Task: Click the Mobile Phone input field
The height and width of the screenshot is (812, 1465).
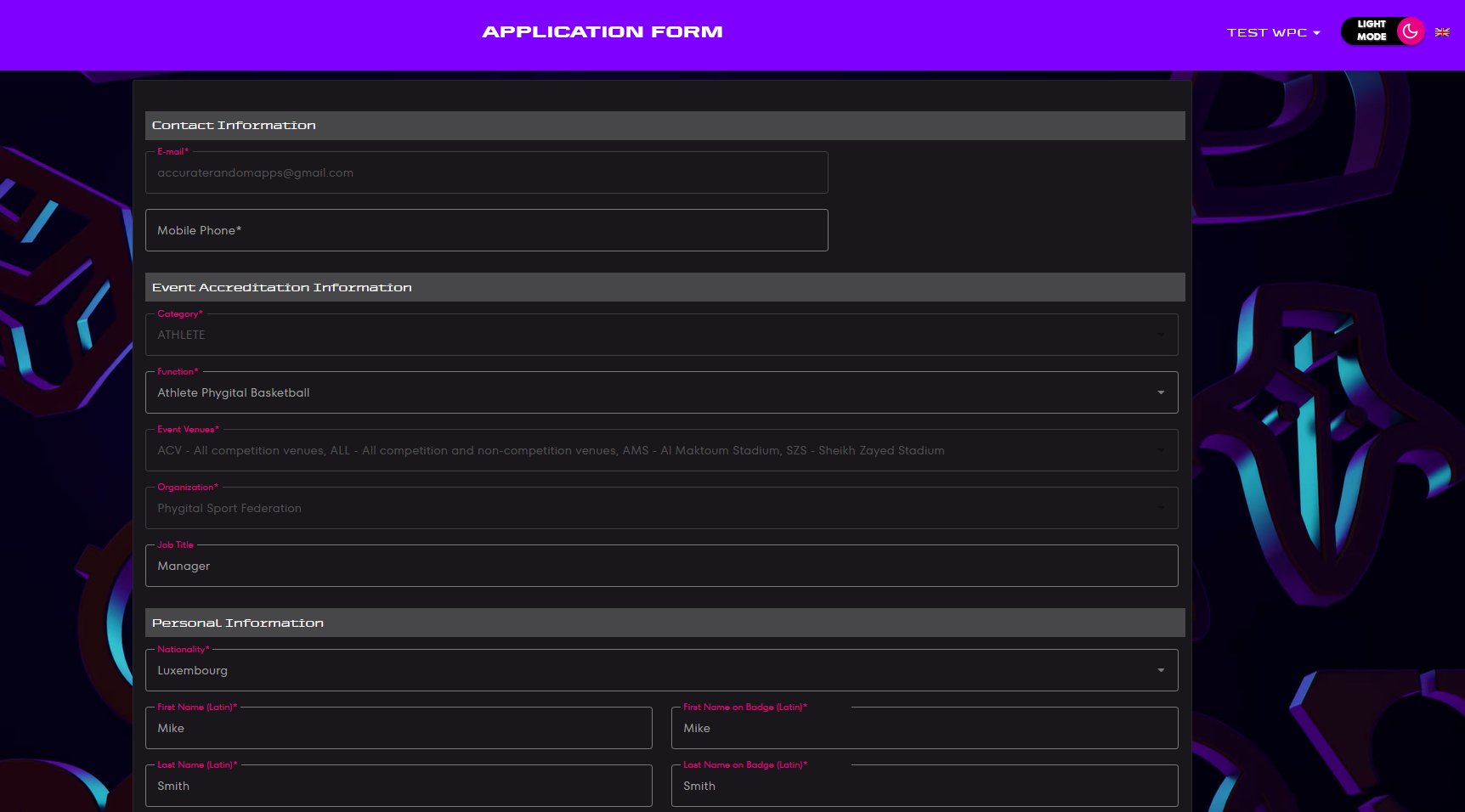Action: [487, 230]
